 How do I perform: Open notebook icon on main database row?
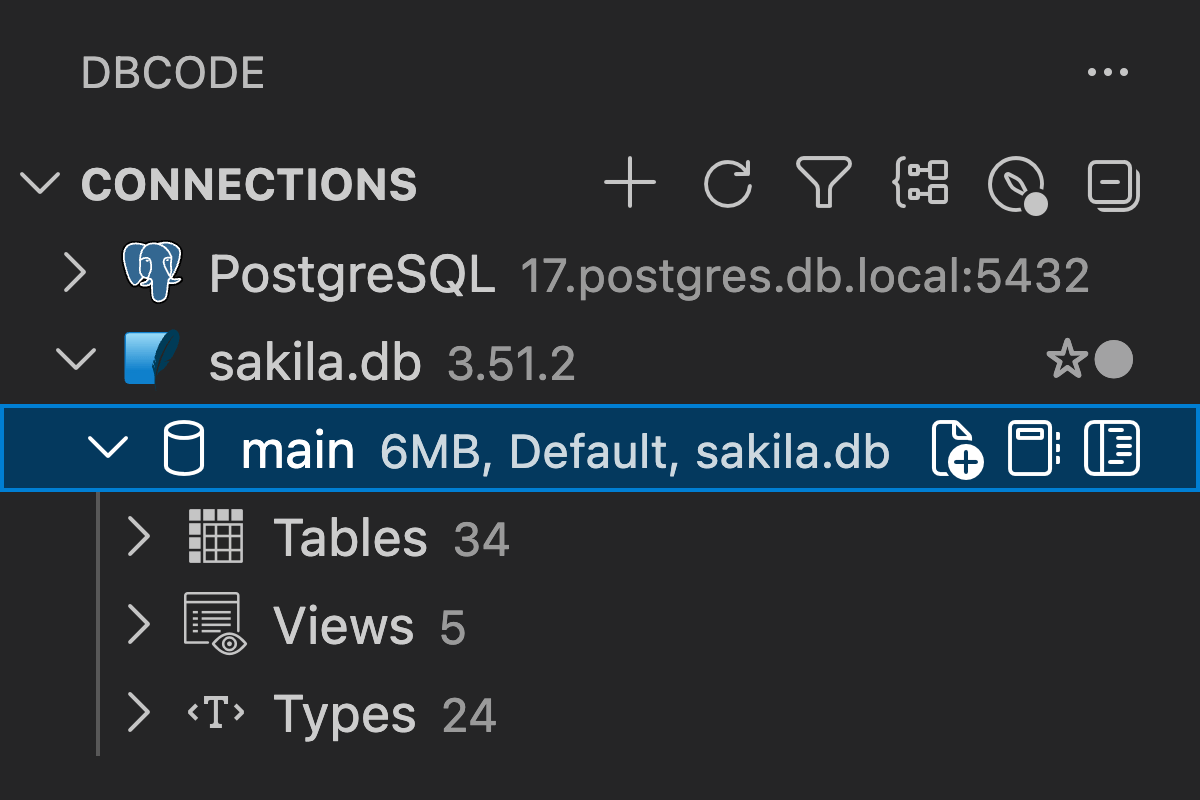coord(1033,449)
